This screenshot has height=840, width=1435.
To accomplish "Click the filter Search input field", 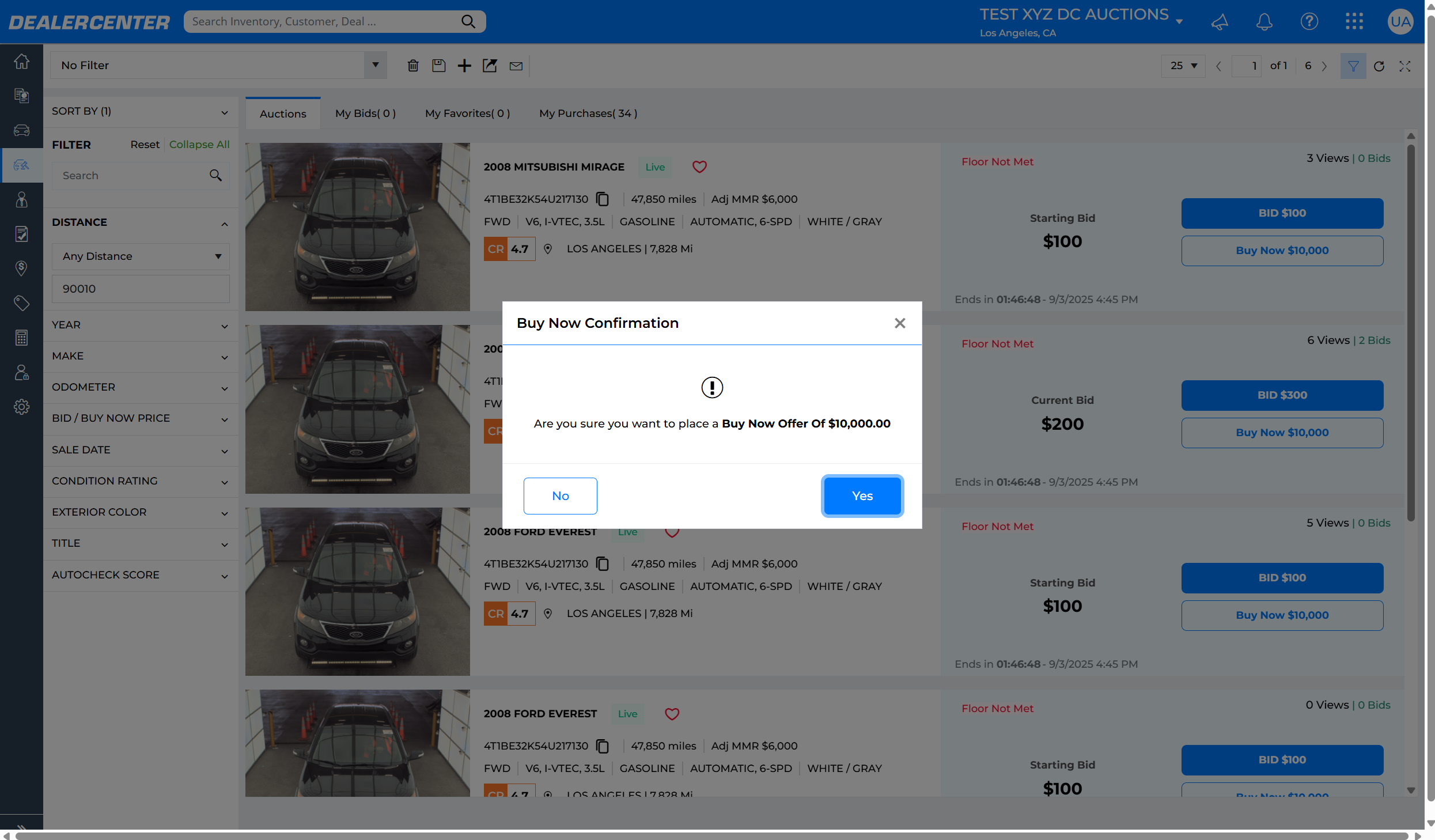I will click(141, 176).
